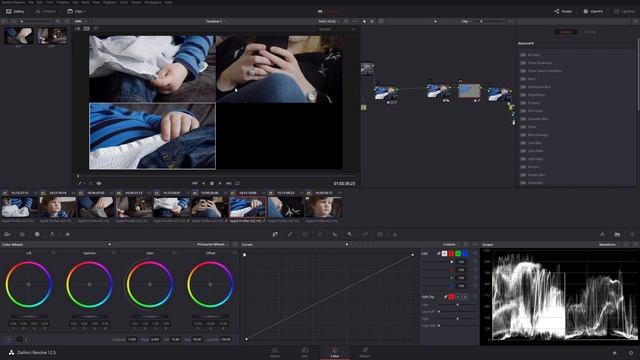Jump to first frame in transport
This screenshot has height=360, width=640.
coord(195,184)
